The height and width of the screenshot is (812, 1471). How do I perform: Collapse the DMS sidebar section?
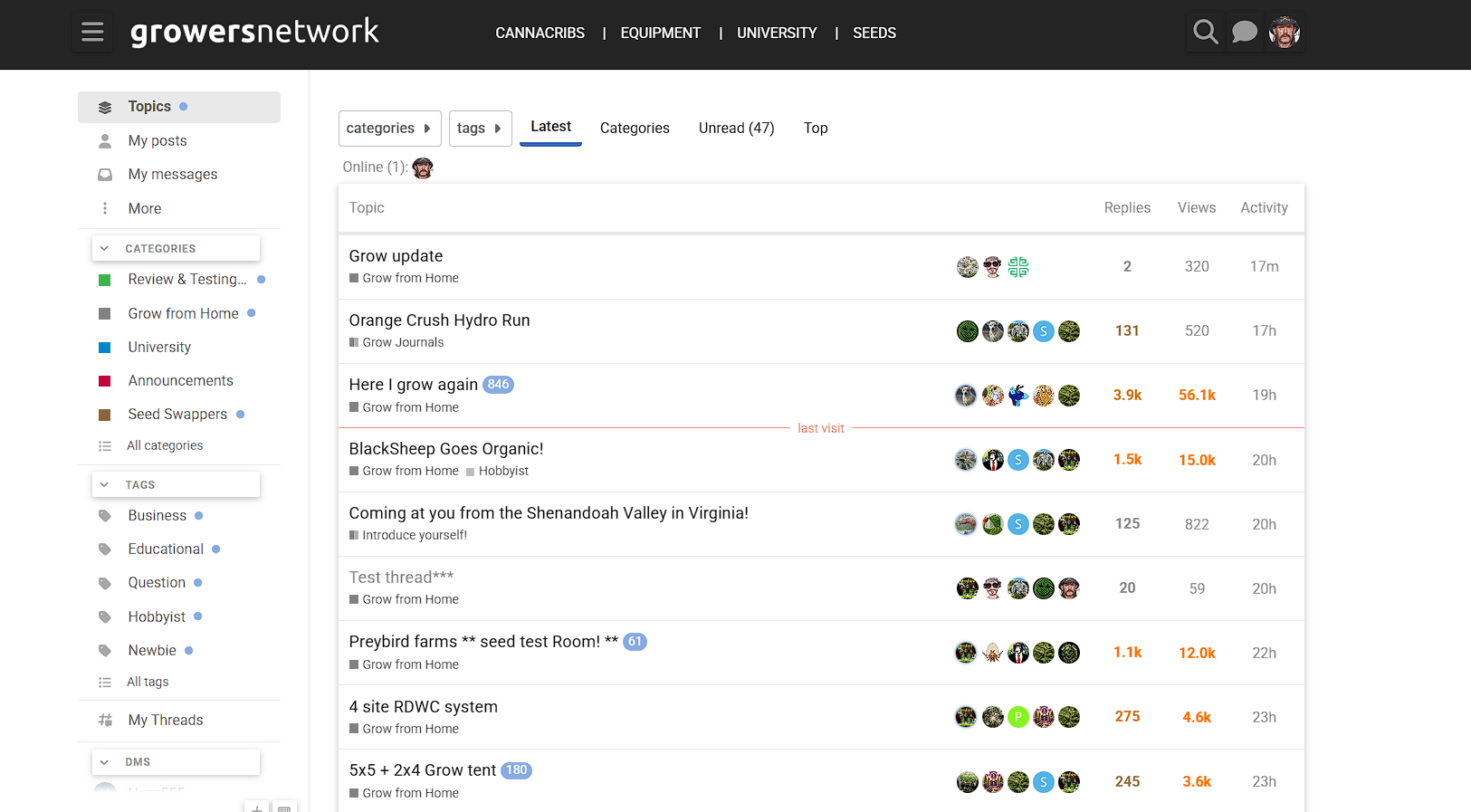(105, 762)
